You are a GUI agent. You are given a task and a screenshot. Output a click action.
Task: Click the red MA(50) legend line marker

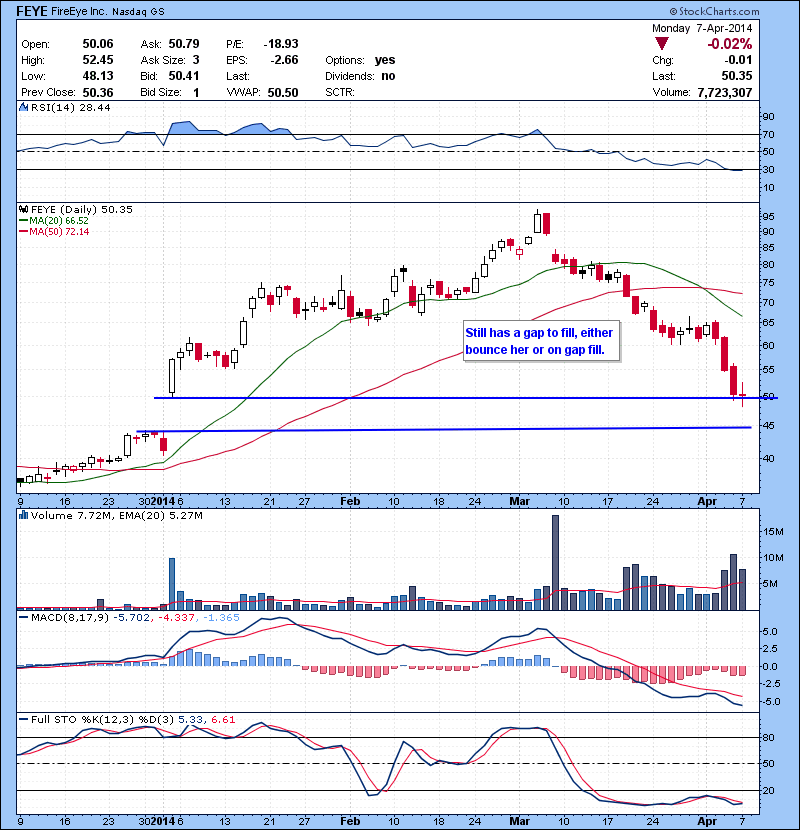(24, 231)
